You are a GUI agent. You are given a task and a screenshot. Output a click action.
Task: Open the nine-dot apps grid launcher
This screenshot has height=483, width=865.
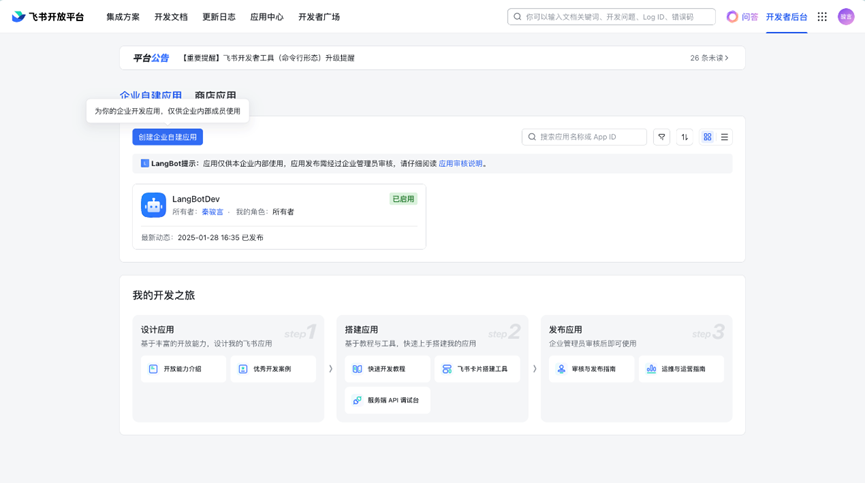click(822, 17)
